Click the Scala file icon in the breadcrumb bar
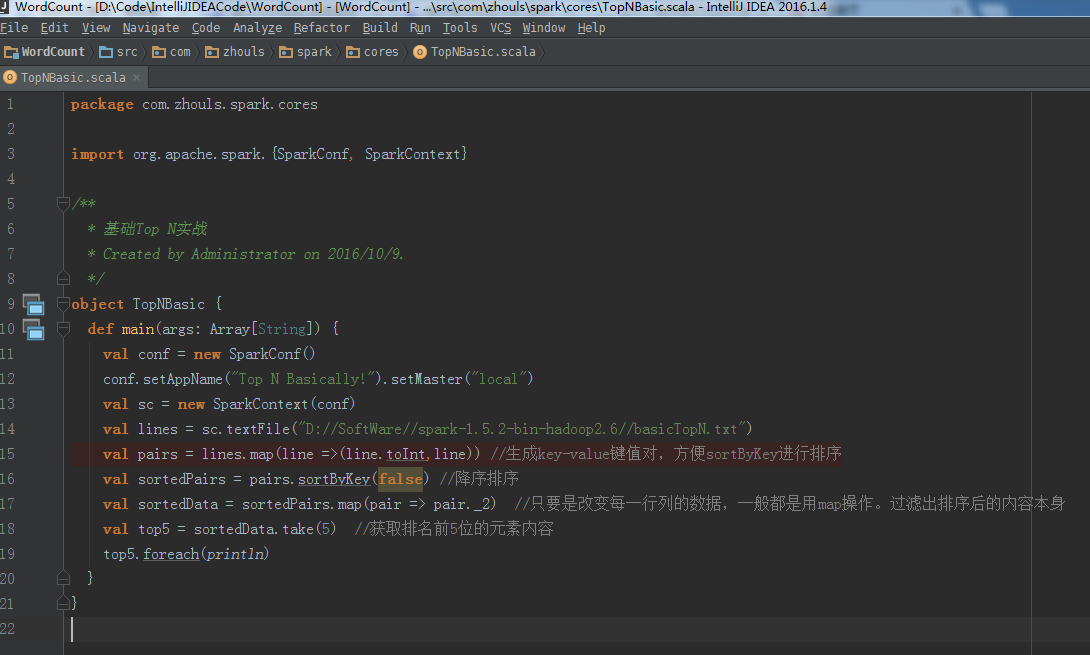 click(x=420, y=52)
